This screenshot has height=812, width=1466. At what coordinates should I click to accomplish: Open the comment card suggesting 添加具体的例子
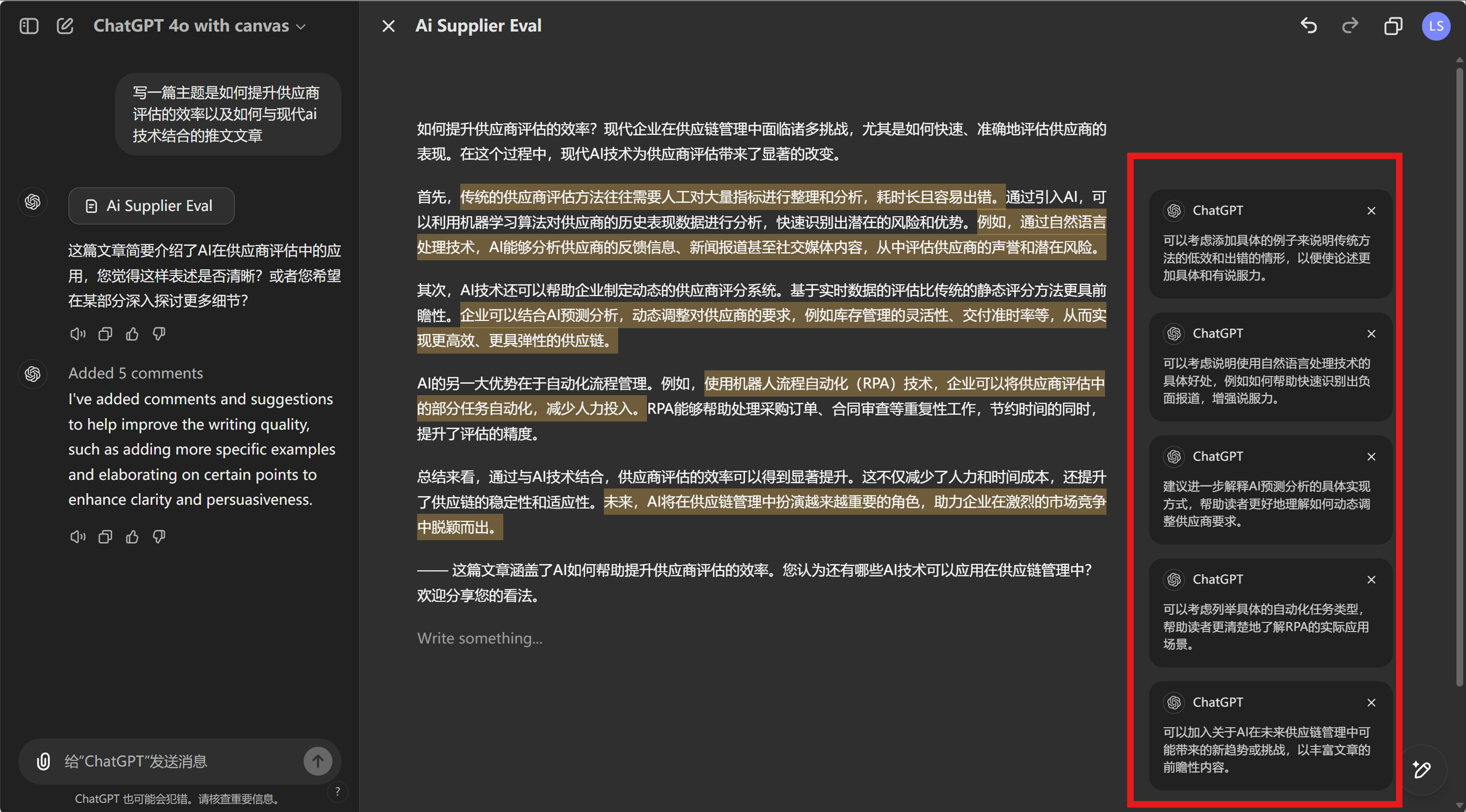(x=1270, y=244)
